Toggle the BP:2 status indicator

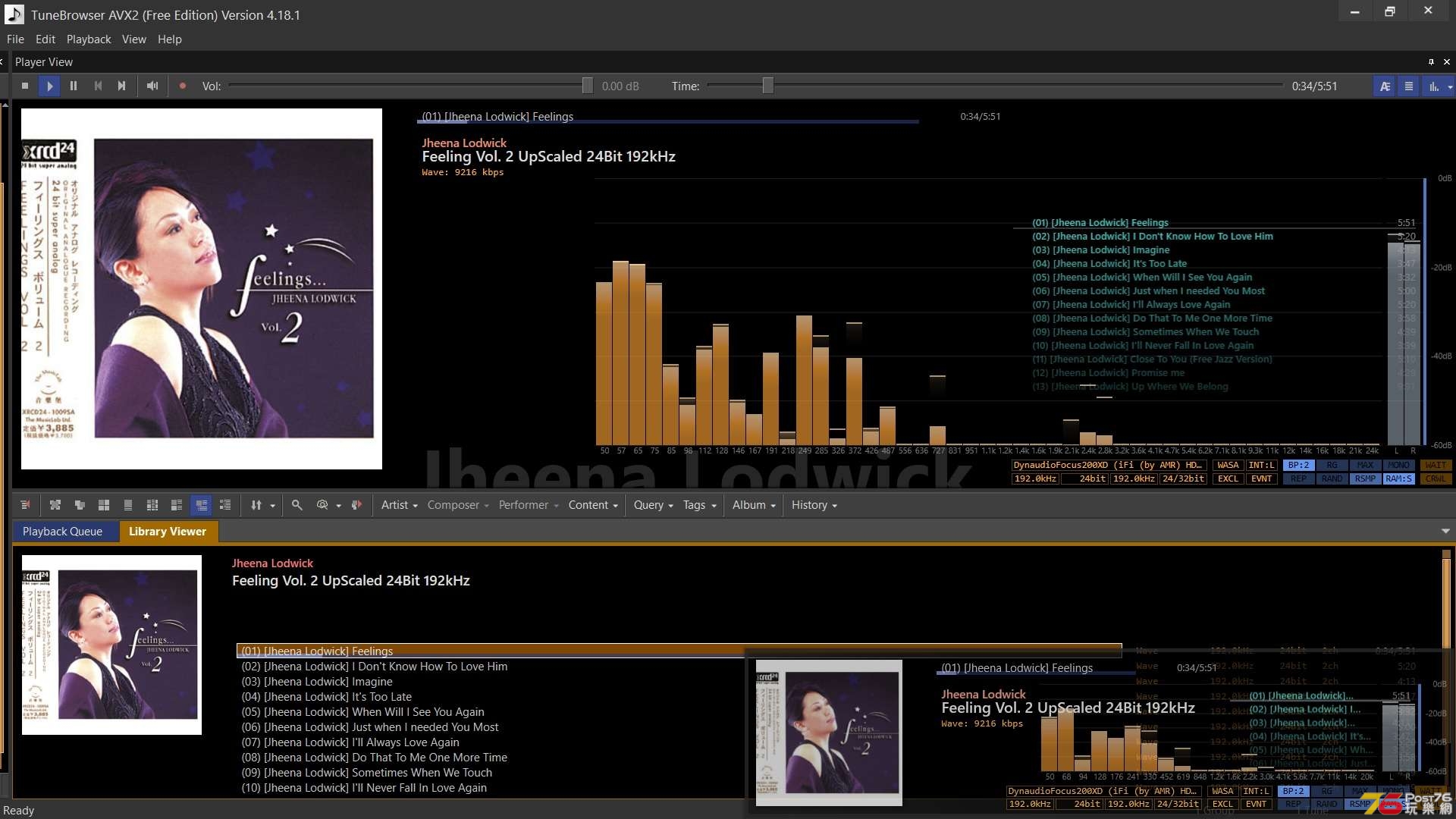point(1298,466)
